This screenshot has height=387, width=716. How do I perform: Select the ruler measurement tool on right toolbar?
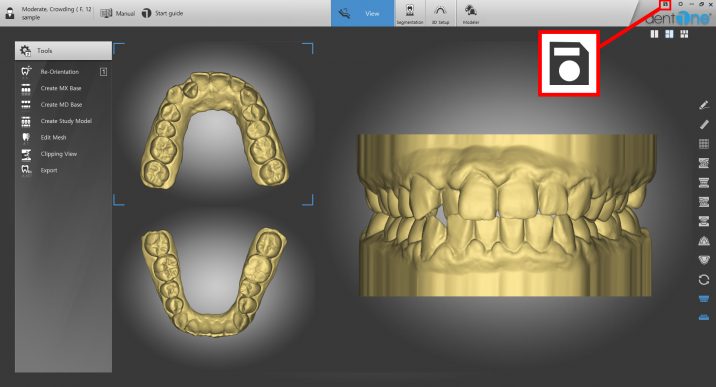[x=704, y=125]
